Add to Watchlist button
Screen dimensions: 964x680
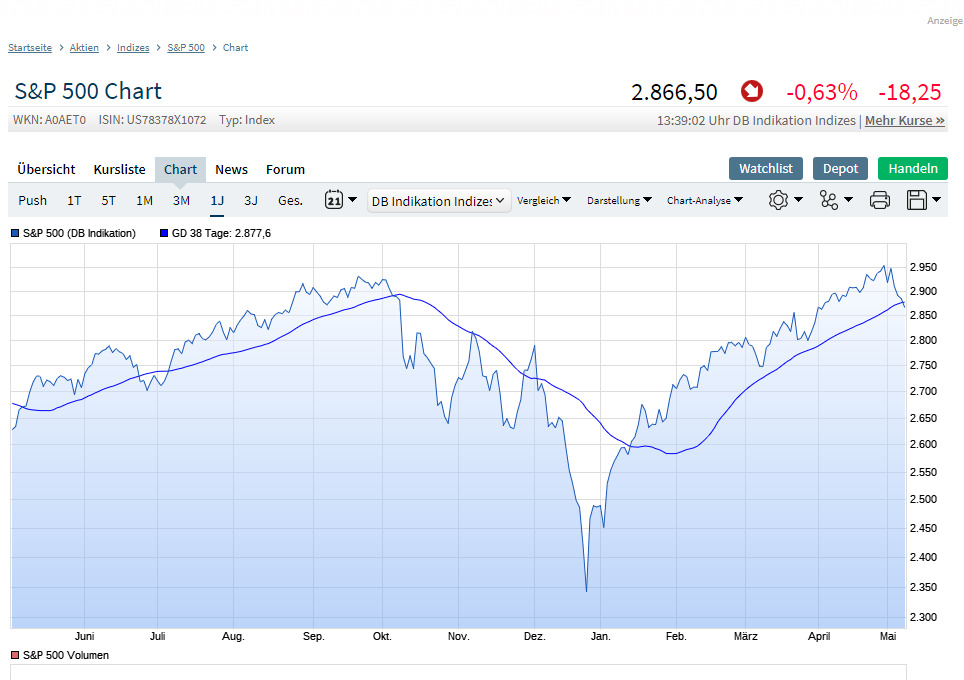pos(765,169)
